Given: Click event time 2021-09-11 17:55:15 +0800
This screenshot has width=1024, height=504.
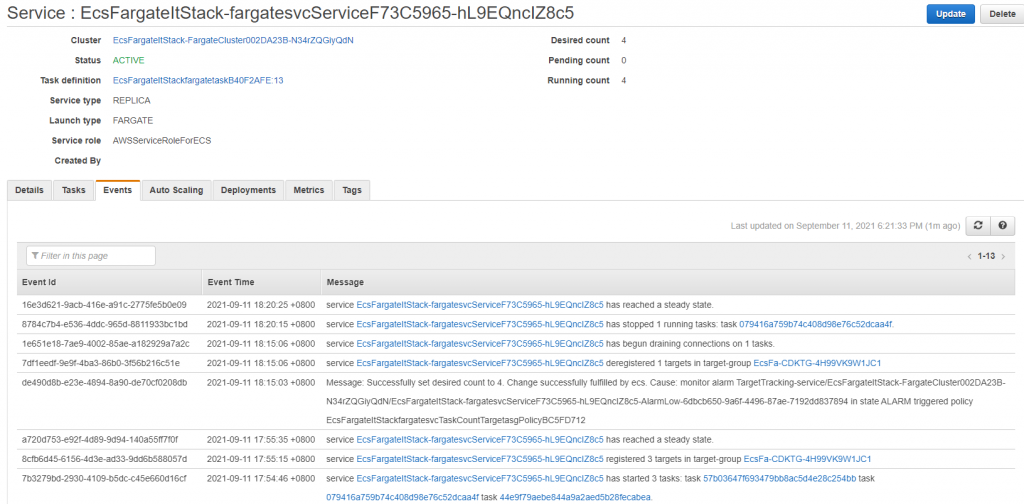Looking at the screenshot, I should click(x=261, y=459).
